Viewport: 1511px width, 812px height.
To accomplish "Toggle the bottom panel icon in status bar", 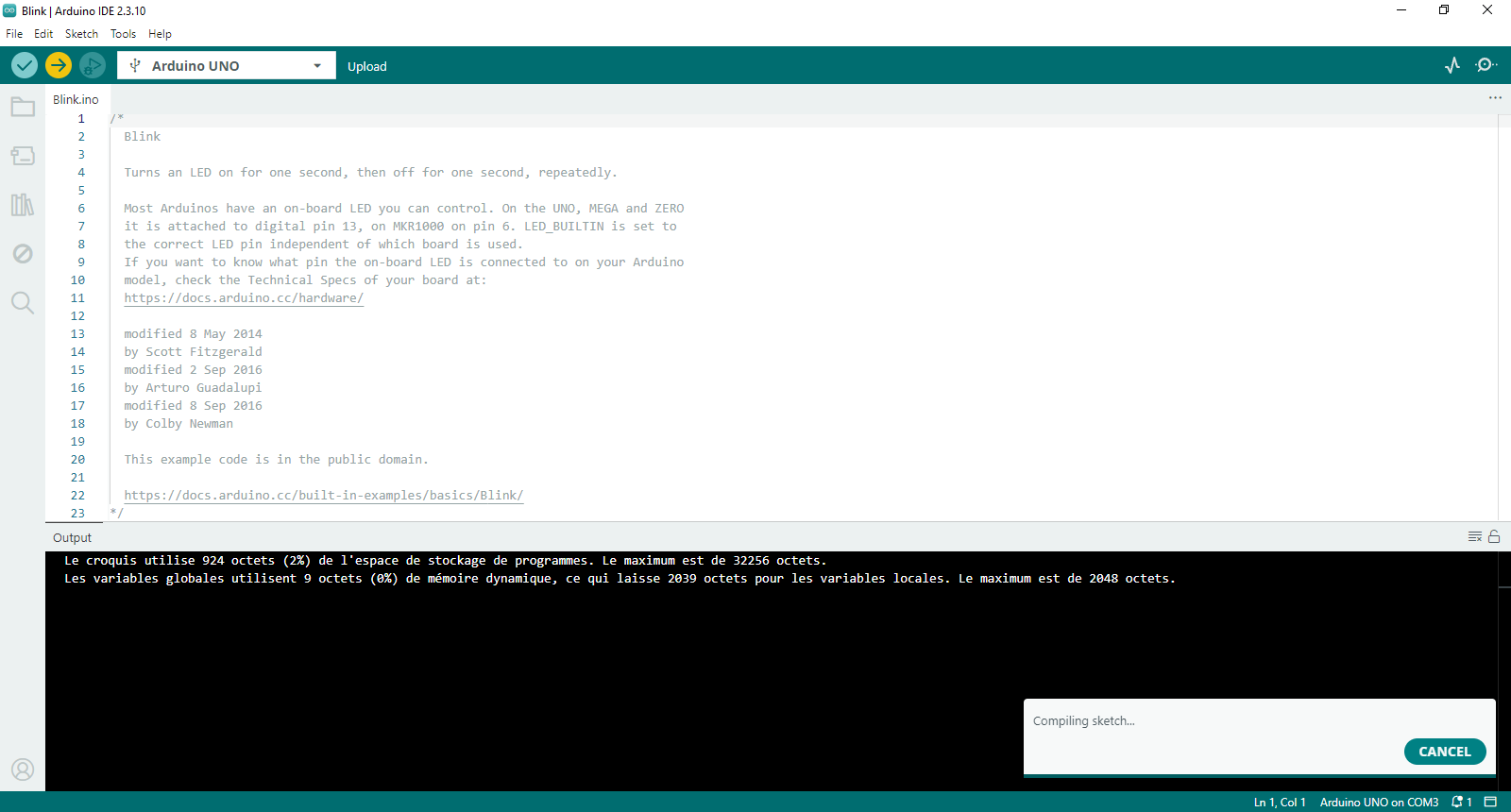I will tap(1490, 802).
